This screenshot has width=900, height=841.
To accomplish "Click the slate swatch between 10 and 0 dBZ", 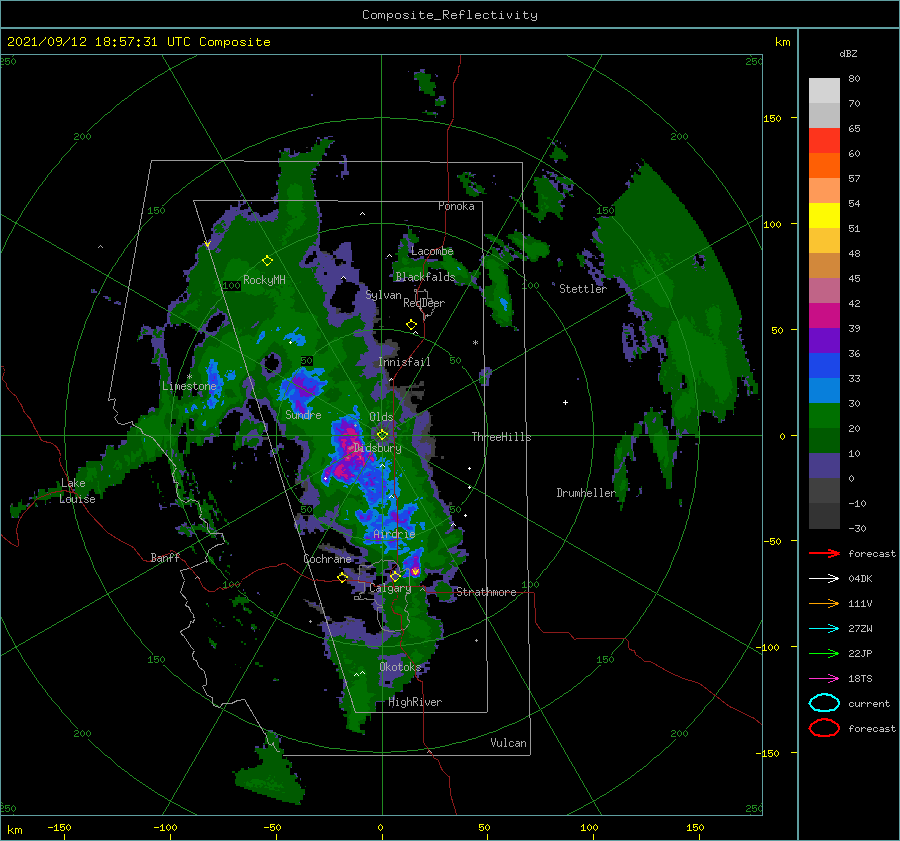I will click(x=824, y=466).
